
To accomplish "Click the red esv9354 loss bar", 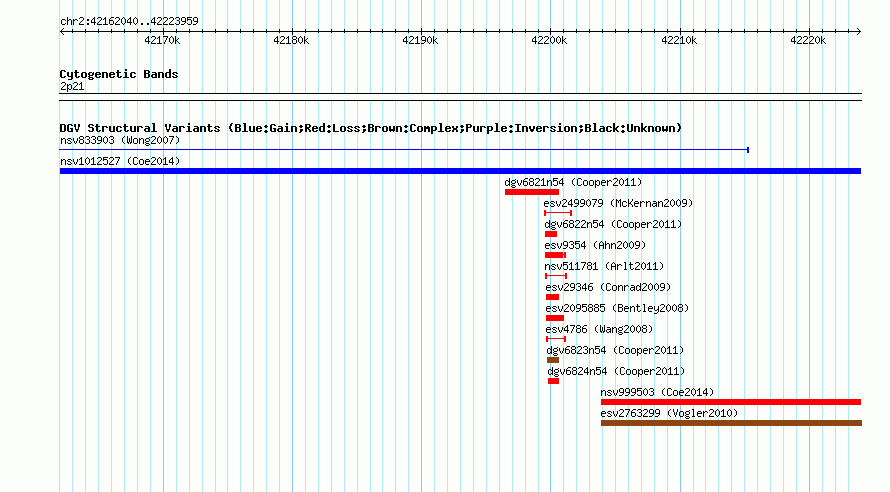I will [555, 255].
